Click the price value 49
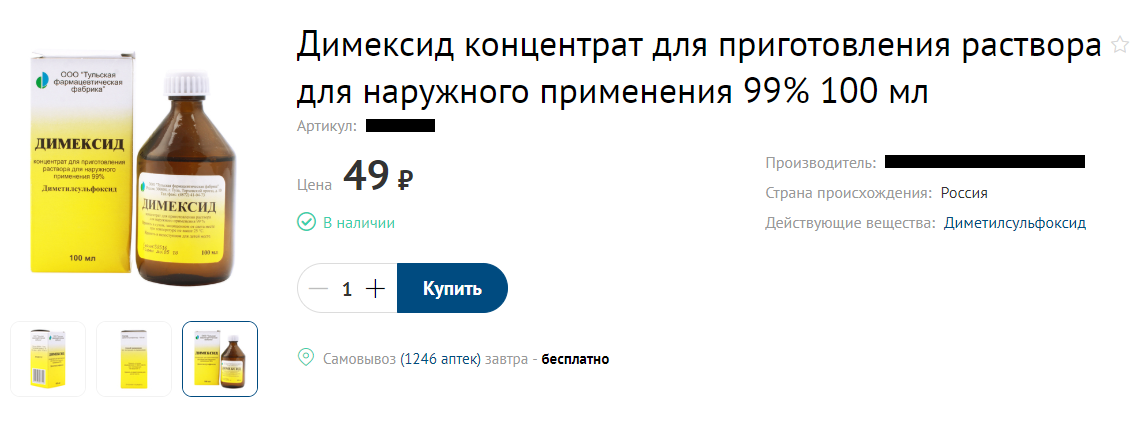The image size is (1137, 425). tap(366, 177)
